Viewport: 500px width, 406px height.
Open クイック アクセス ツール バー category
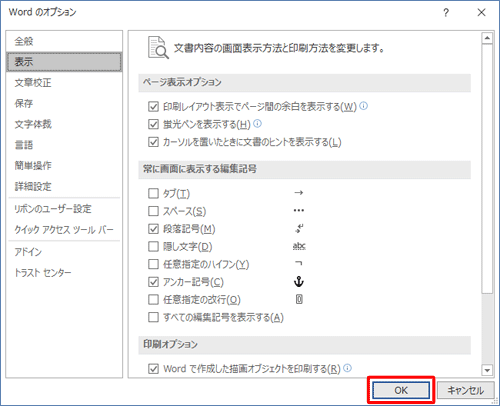(x=64, y=230)
